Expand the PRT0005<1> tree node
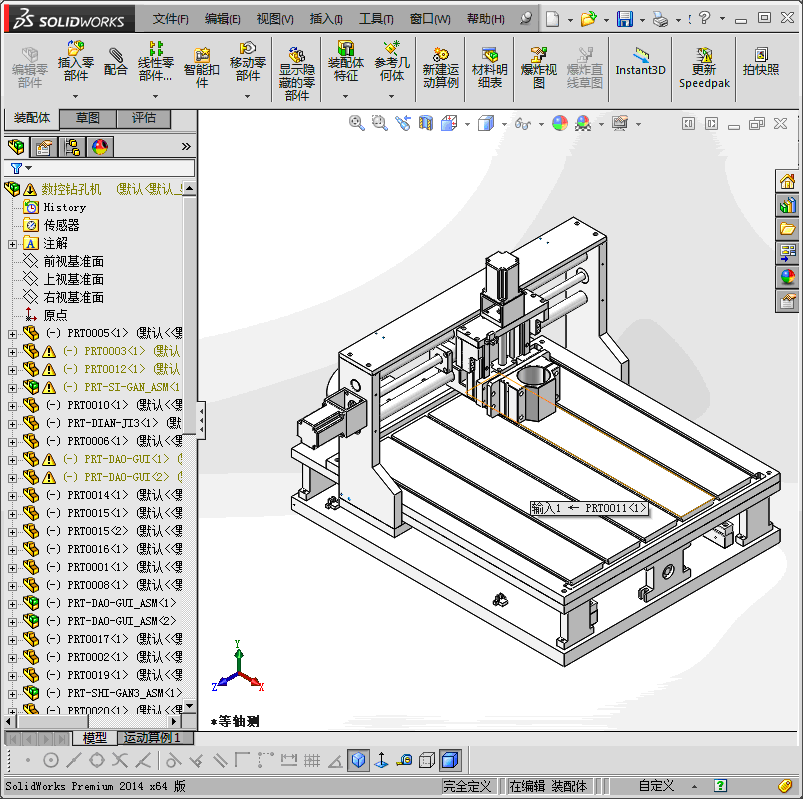 (x=12, y=333)
